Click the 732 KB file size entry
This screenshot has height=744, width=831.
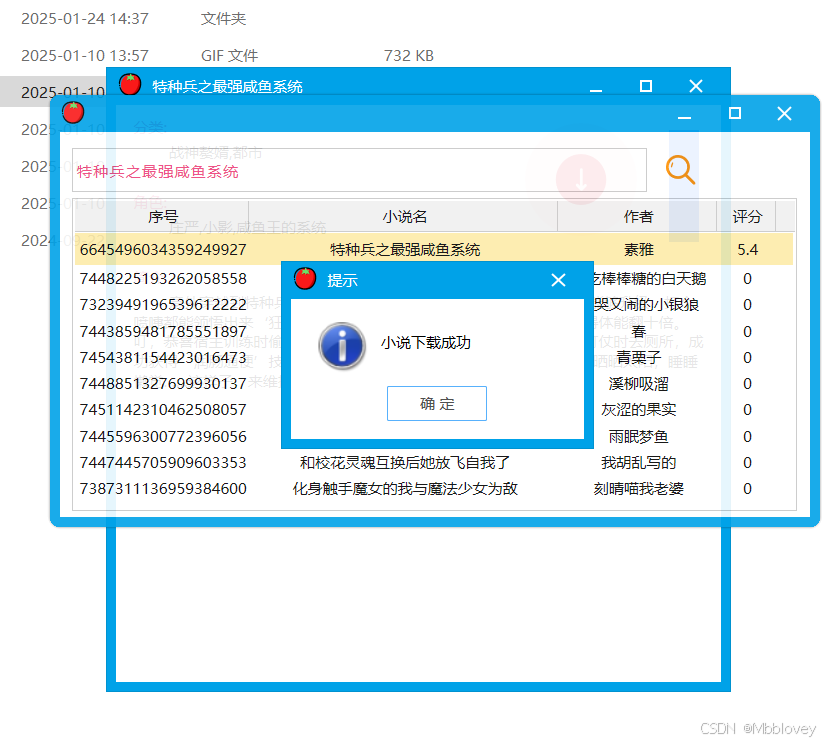[x=409, y=56]
